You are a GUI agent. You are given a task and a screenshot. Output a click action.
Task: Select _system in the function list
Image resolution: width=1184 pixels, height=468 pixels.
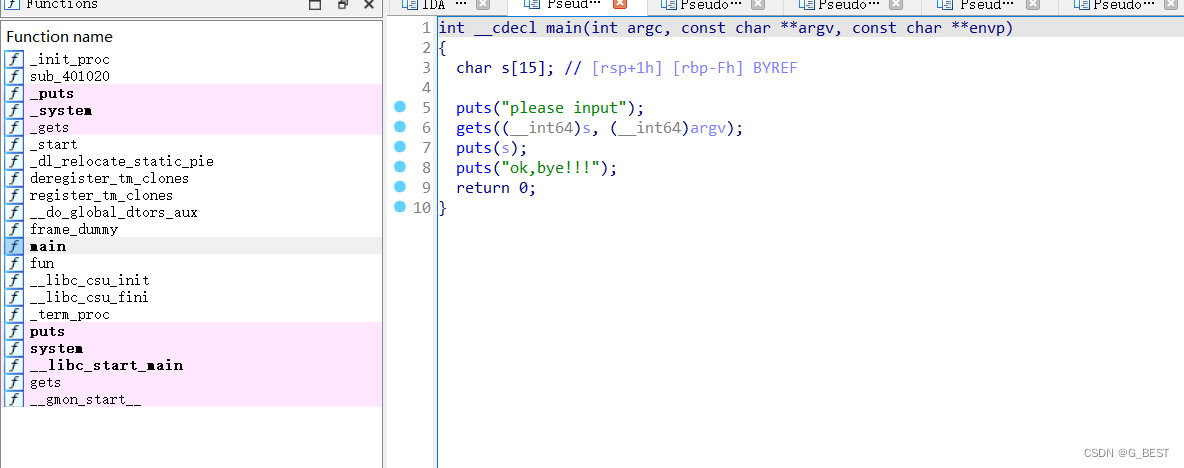tap(61, 110)
